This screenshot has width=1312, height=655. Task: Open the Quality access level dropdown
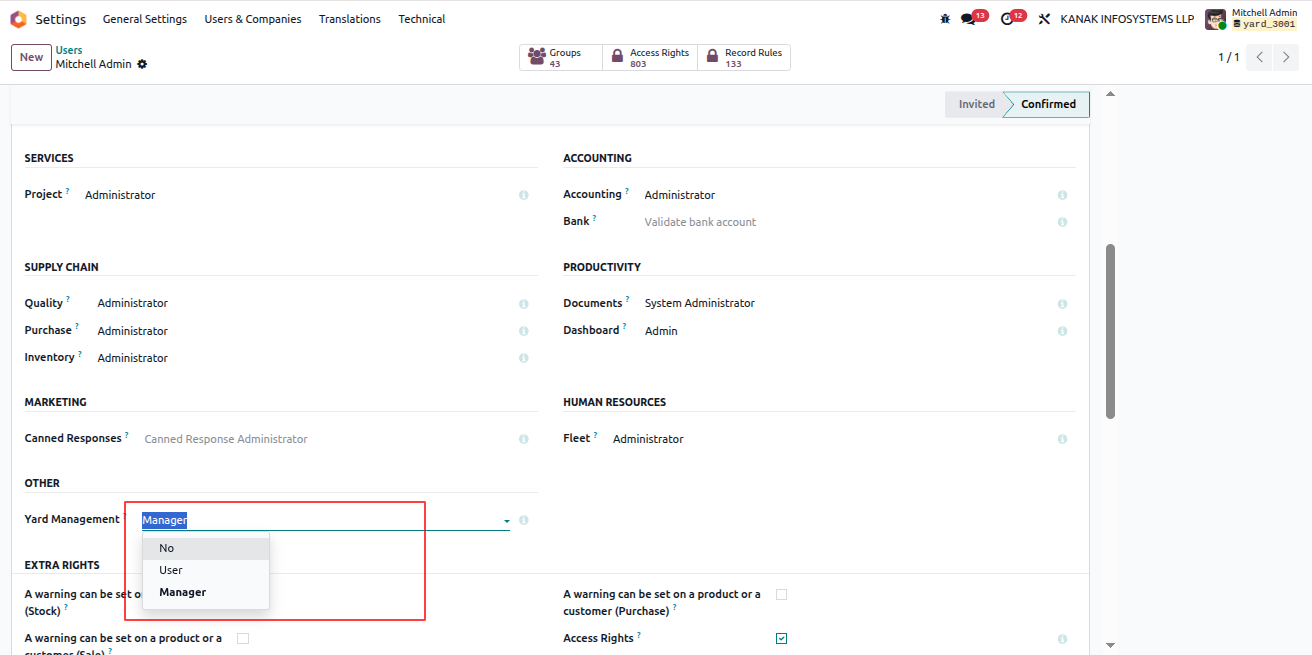tap(303, 303)
